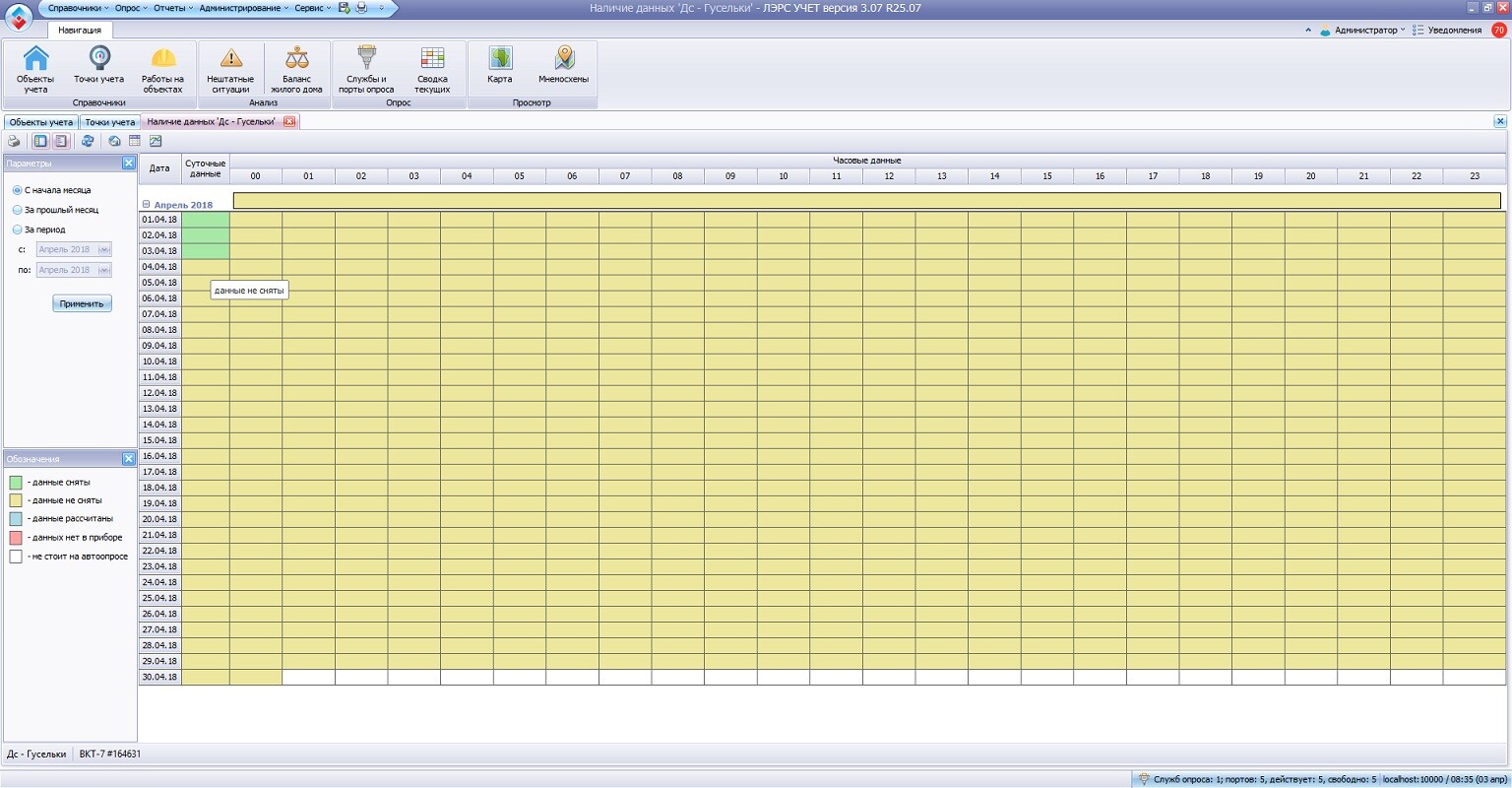Select the Навигация ribbon tab
Screen dimensions: 1512x788
click(x=80, y=31)
